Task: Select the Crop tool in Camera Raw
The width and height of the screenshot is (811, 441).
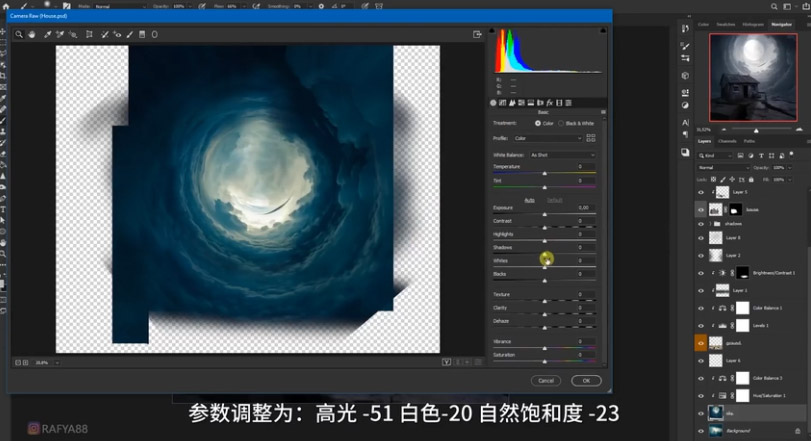Action: [x=89, y=34]
